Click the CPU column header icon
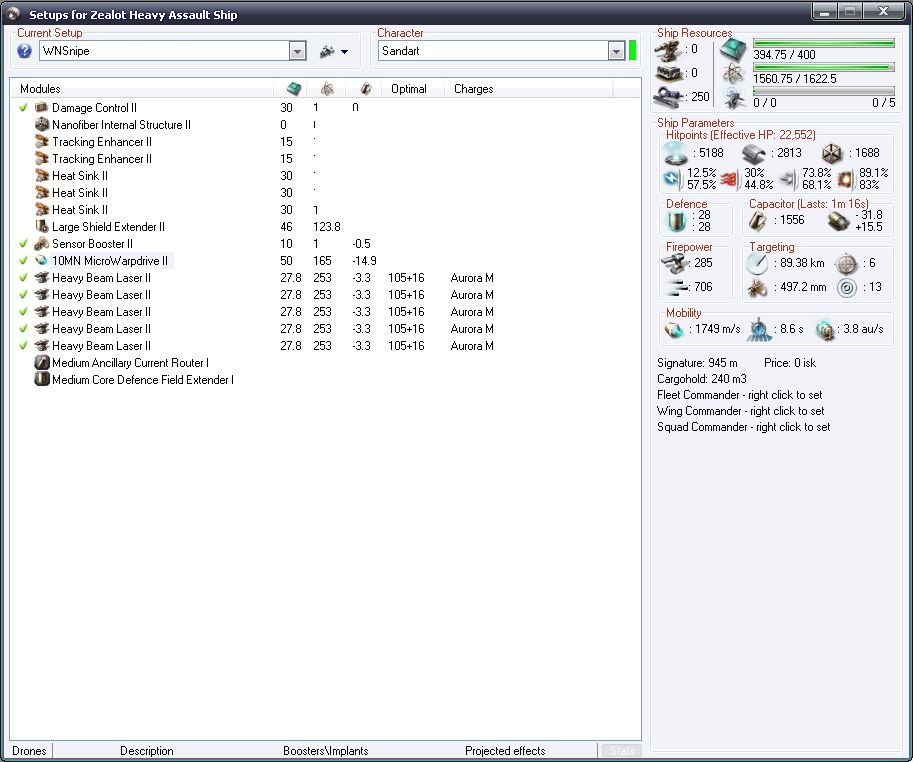 tap(294, 88)
